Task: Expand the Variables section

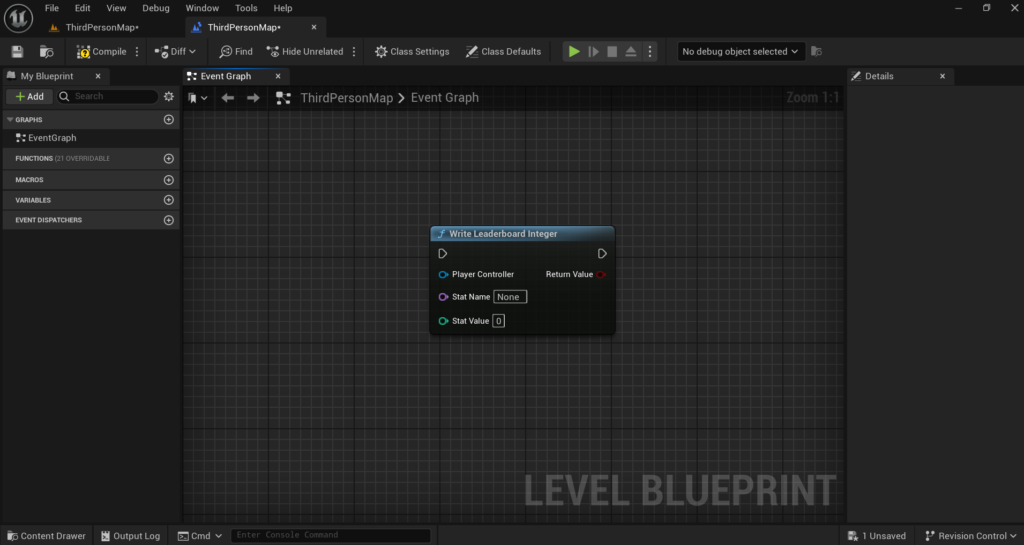Action: click(x=33, y=200)
